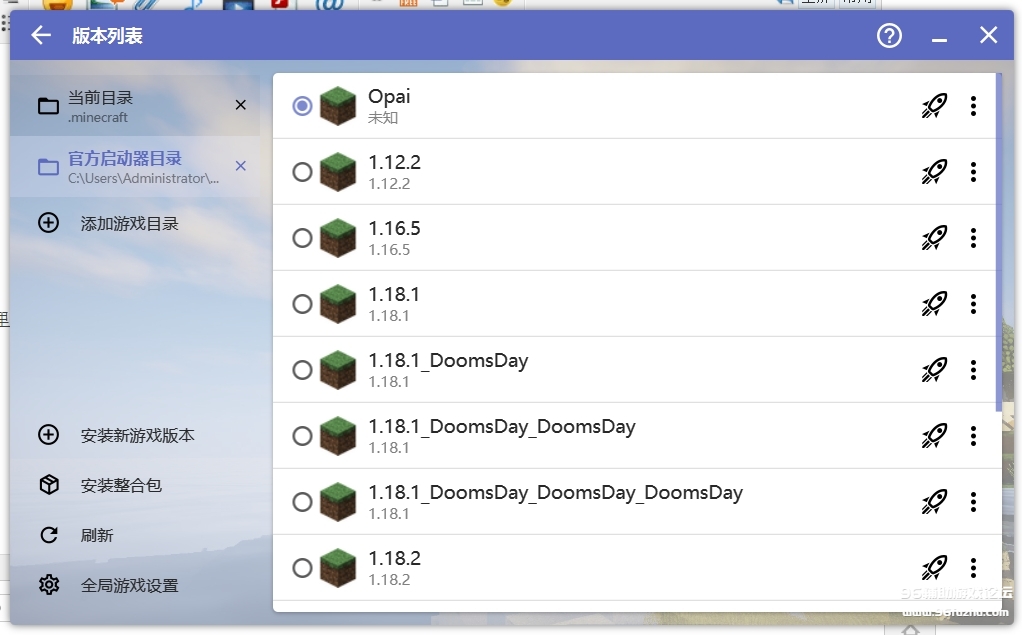Viewport: 1022px width, 635px height.
Task: Open the help question mark icon
Action: tap(889, 36)
